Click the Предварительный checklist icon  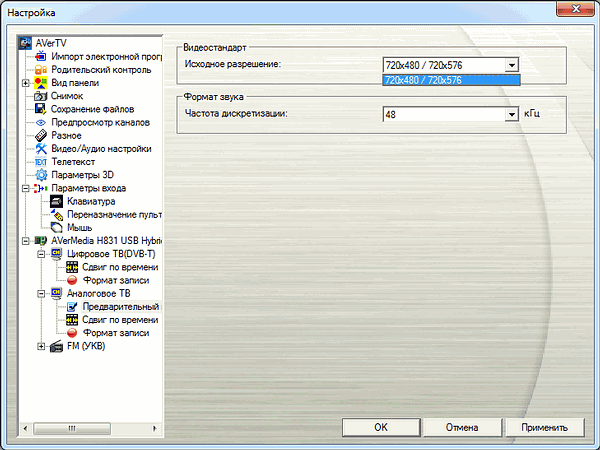click(72, 307)
